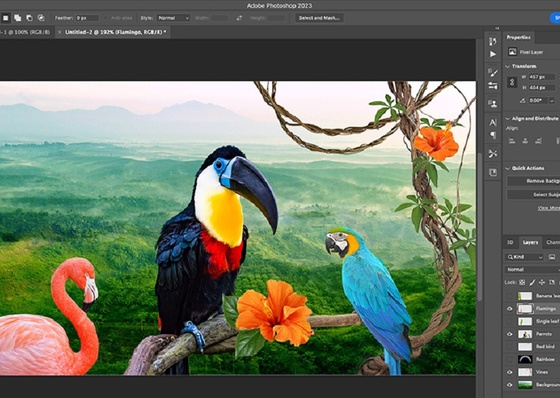Collapse the Align and Distribute section
This screenshot has width=560, height=398.
click(x=508, y=119)
